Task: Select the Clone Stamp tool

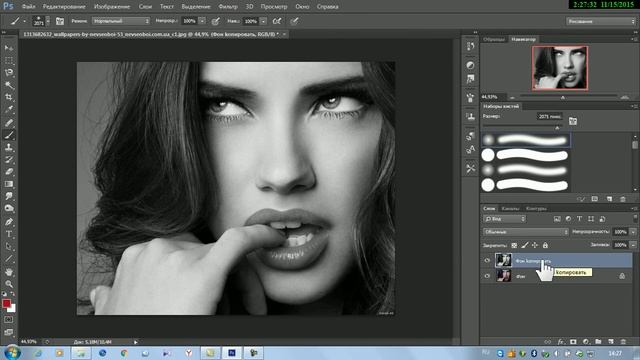Action: point(9,147)
